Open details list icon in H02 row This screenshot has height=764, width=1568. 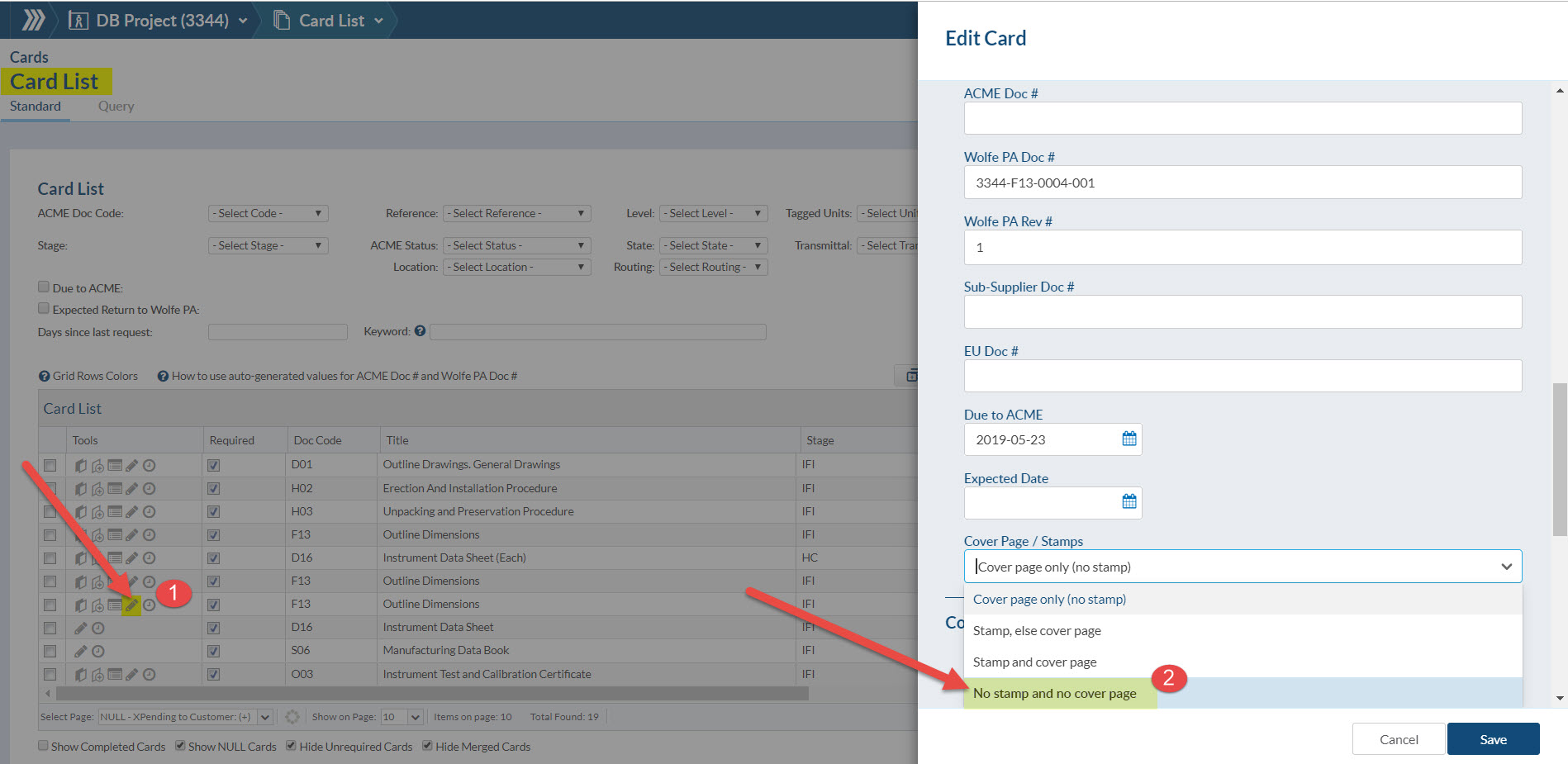click(x=115, y=488)
